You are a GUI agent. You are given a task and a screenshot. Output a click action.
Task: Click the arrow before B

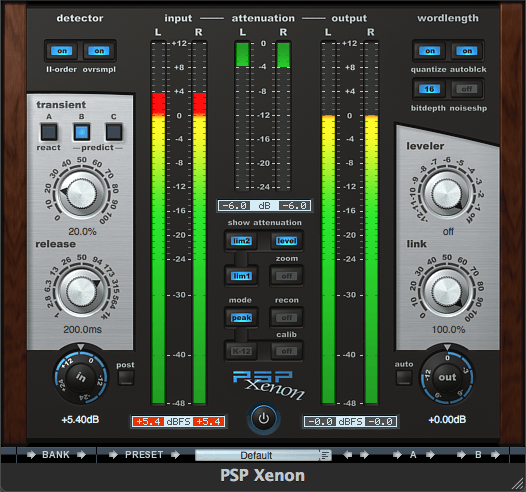click(461, 455)
